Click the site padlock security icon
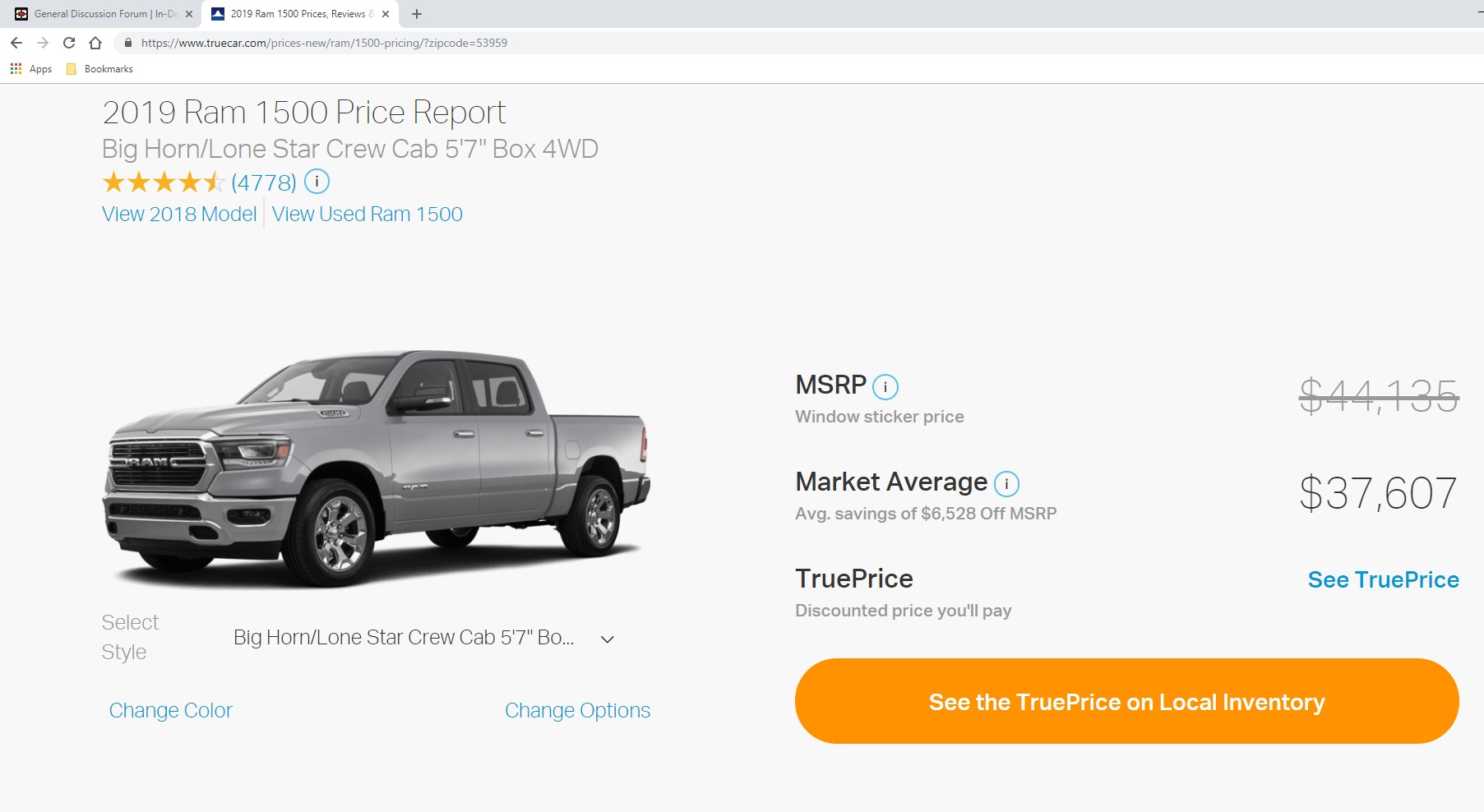This screenshot has height=812, width=1484. coord(127,43)
